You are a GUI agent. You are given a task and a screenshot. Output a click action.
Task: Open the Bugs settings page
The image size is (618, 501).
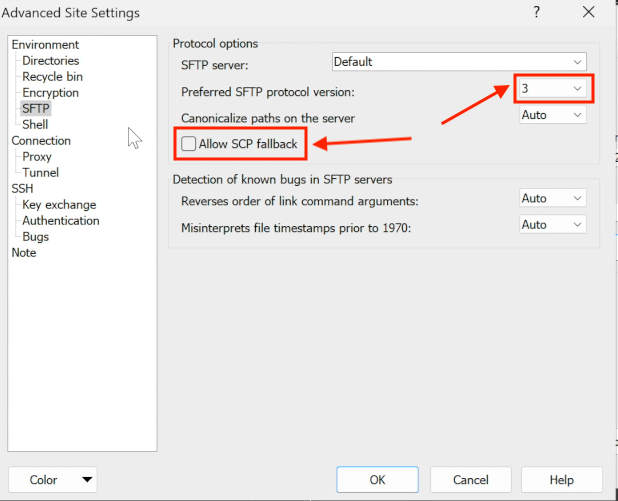coord(35,237)
